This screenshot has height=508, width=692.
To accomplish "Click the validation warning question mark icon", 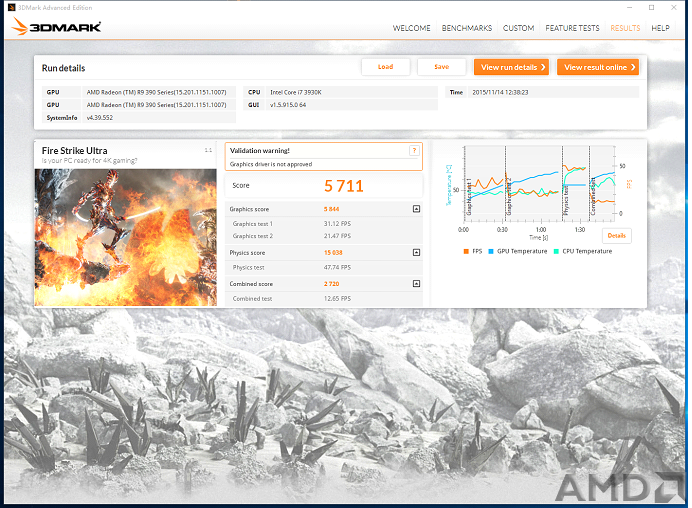I will pos(414,151).
